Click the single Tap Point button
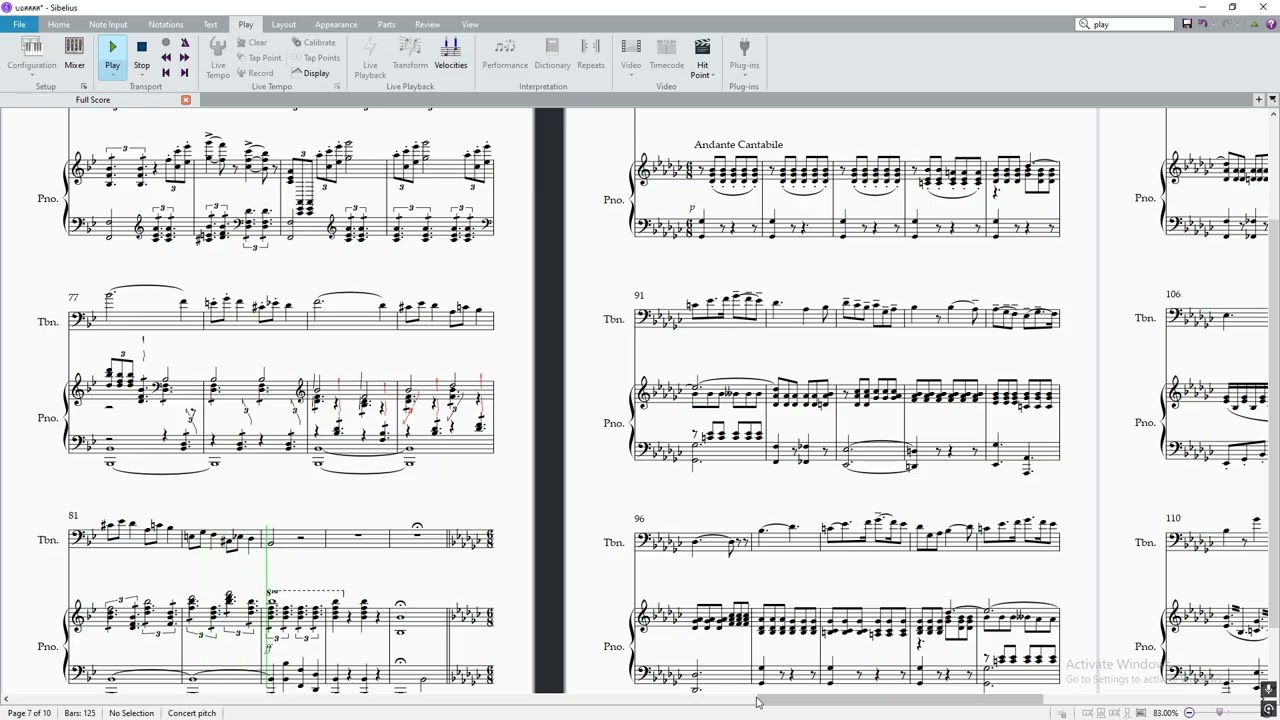This screenshot has width=1280, height=720. tap(259, 58)
